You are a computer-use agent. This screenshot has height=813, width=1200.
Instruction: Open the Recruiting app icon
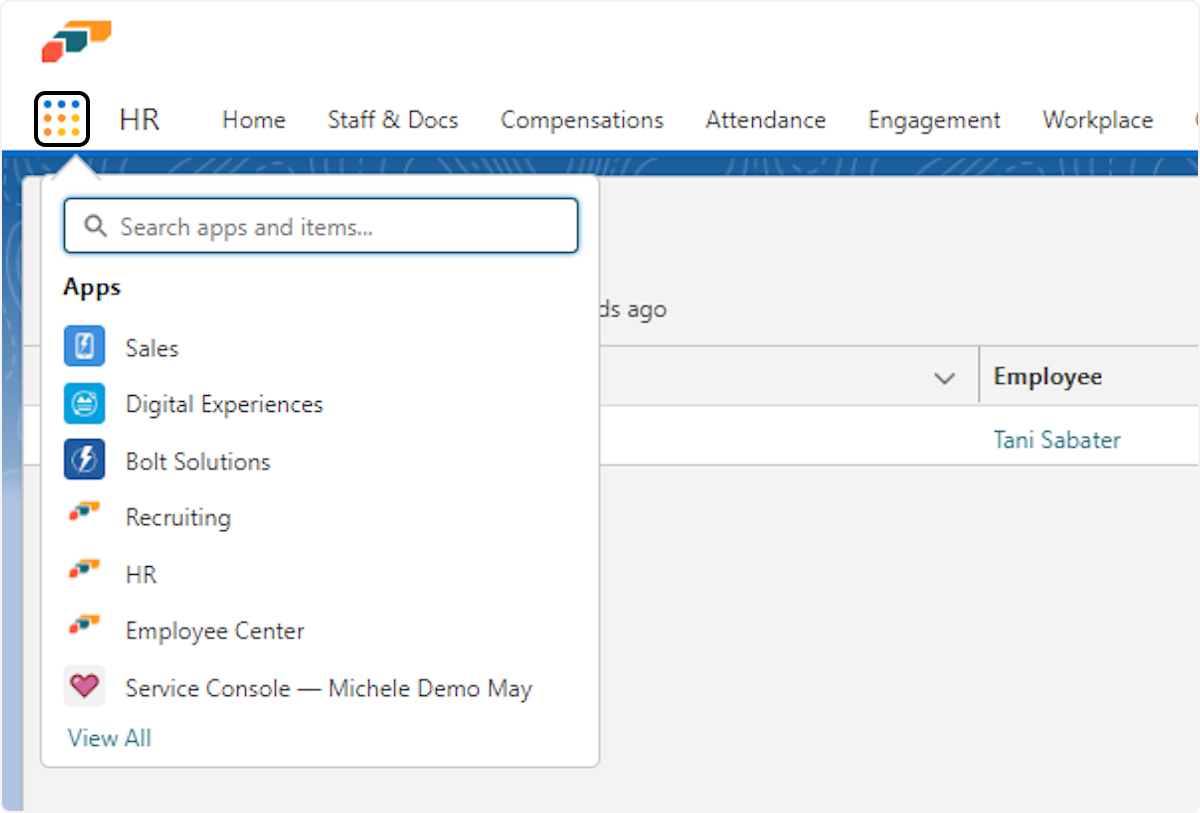pyautogui.click(x=84, y=516)
